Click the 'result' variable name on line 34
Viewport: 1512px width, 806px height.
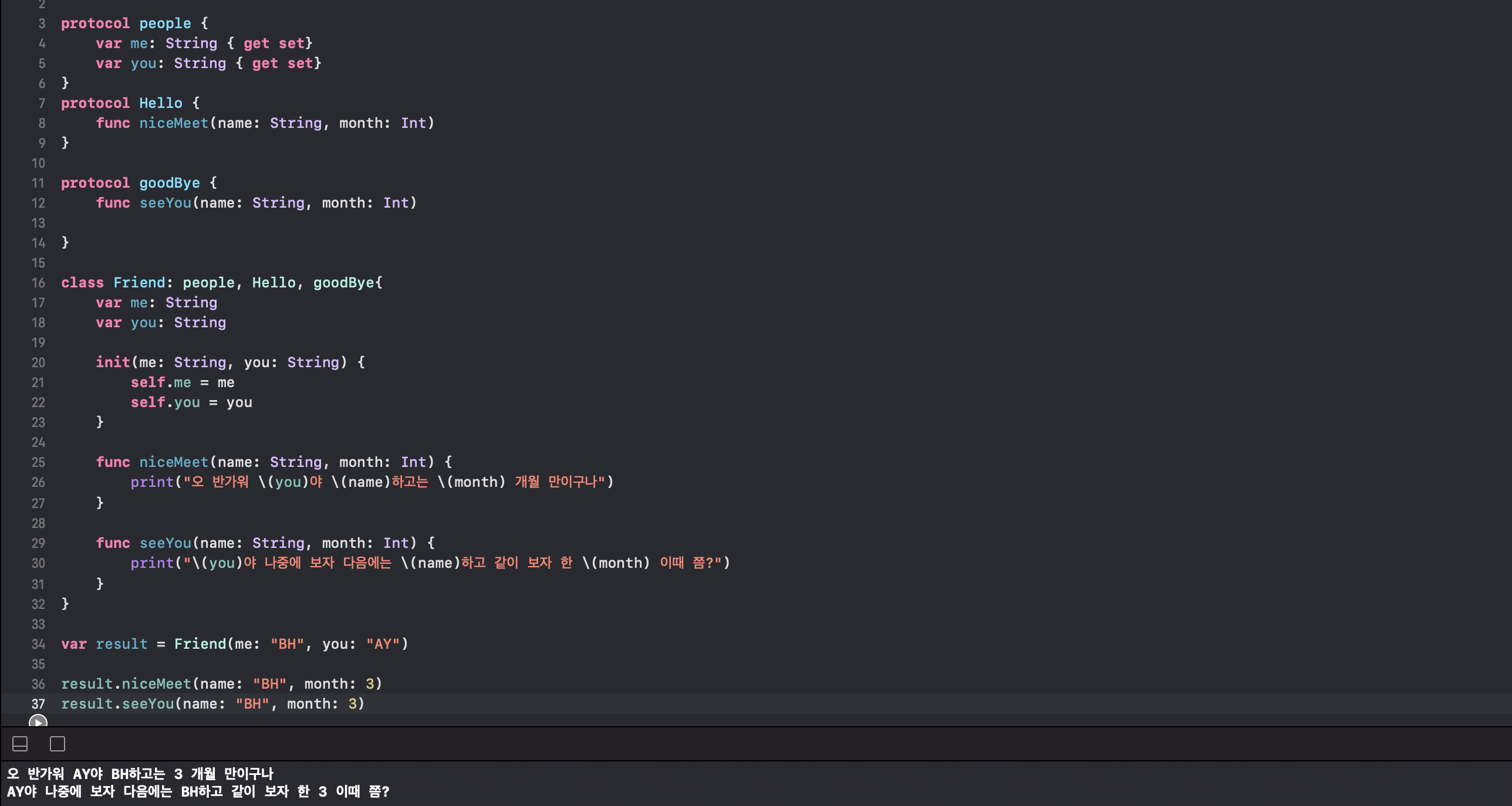click(122, 644)
